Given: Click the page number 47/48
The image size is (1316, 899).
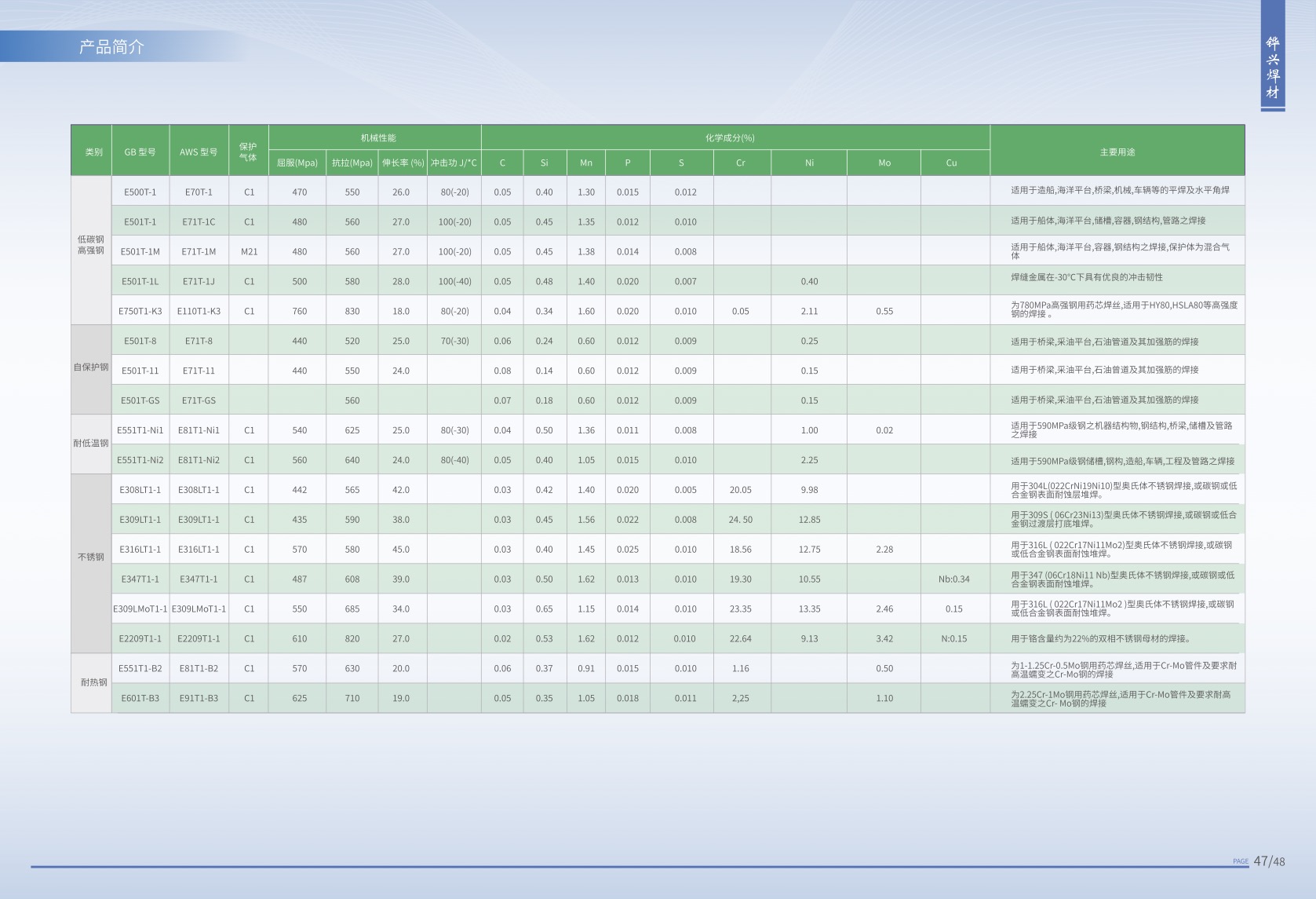Looking at the screenshot, I should [1269, 861].
